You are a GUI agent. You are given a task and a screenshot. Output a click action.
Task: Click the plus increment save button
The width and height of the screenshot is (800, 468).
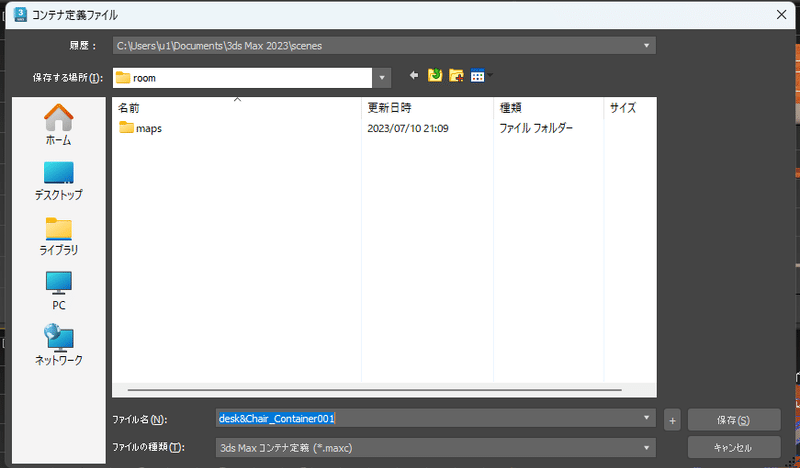[672, 420]
